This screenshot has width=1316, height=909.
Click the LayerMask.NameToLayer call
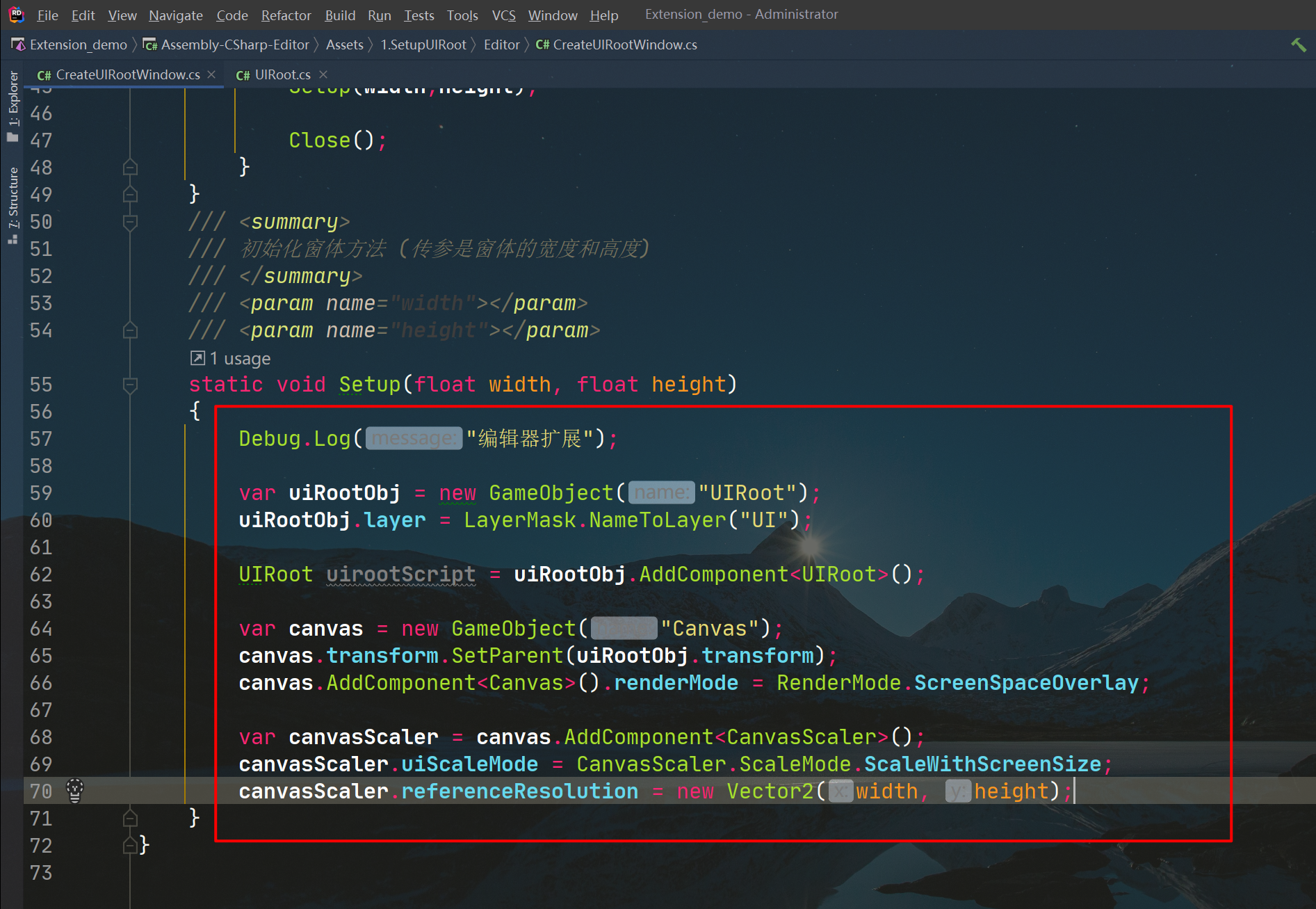595,520
